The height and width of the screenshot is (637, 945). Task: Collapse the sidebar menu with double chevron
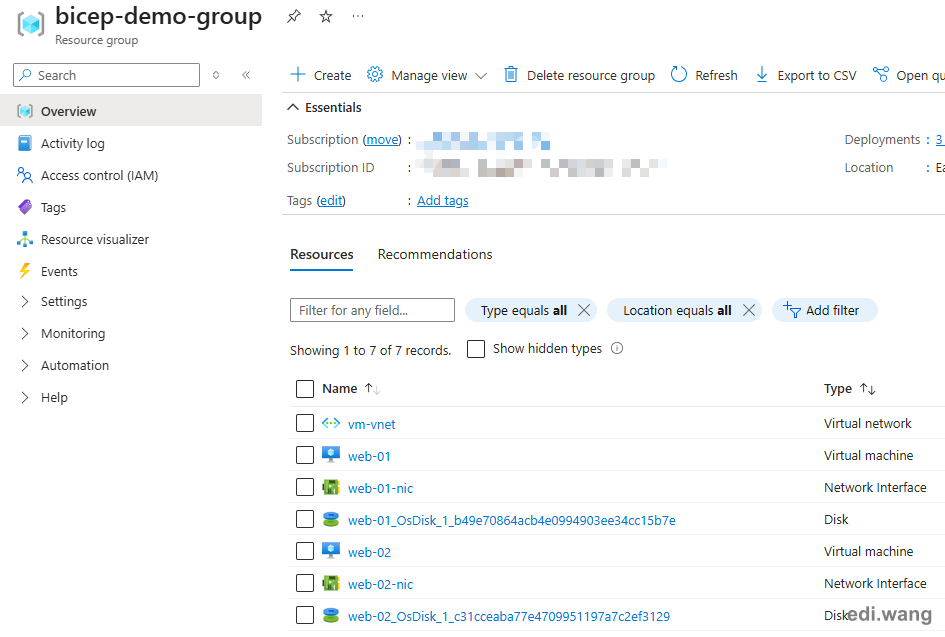[x=246, y=75]
